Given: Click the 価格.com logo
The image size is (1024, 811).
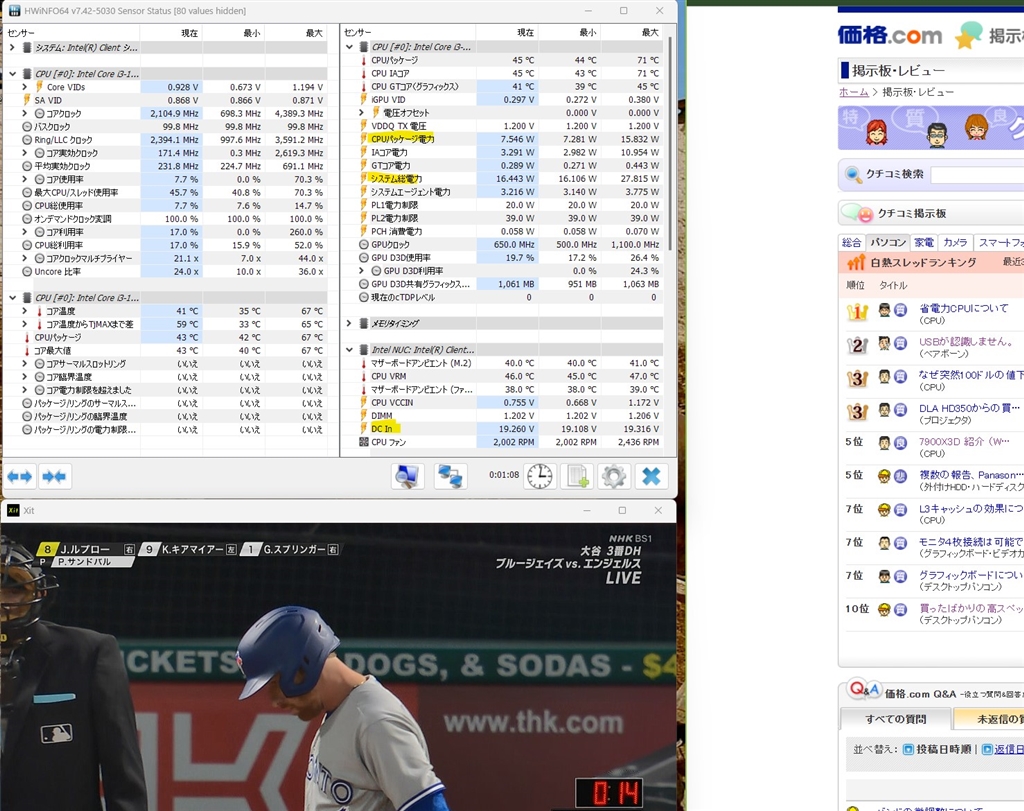Looking at the screenshot, I should (889, 35).
